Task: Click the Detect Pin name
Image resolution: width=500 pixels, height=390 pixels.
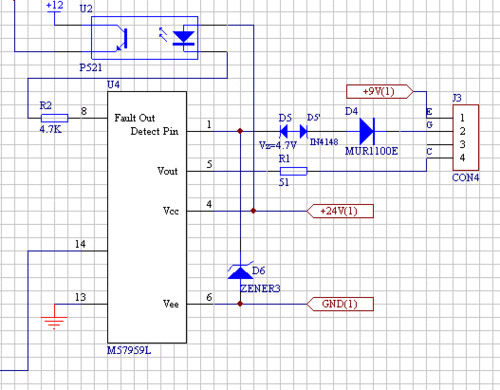Action: click(x=154, y=131)
